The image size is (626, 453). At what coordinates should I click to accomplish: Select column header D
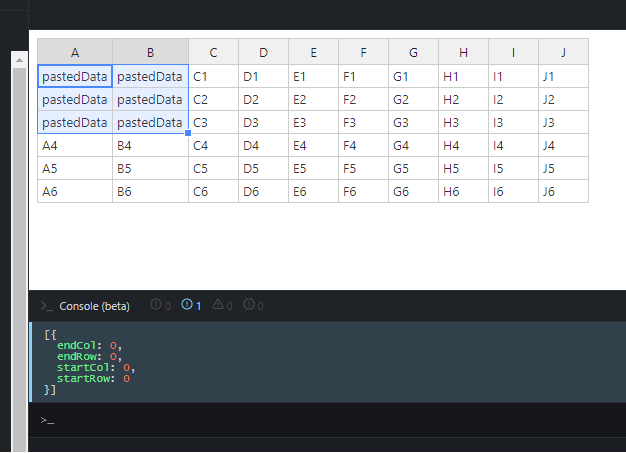[x=263, y=52]
